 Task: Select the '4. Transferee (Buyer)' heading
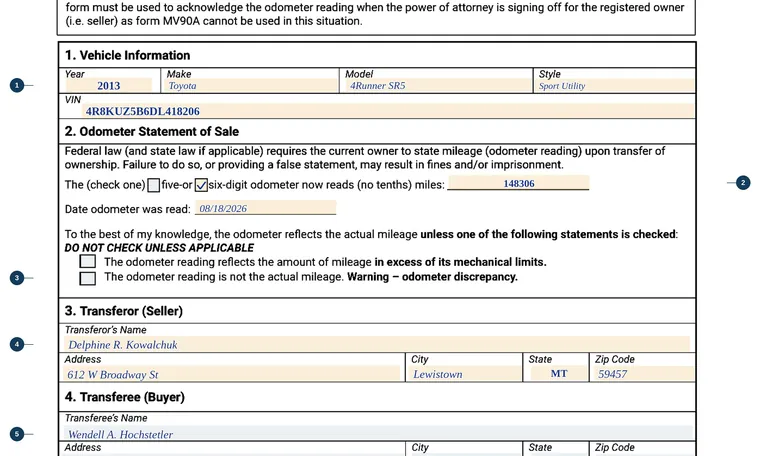click(x=125, y=397)
